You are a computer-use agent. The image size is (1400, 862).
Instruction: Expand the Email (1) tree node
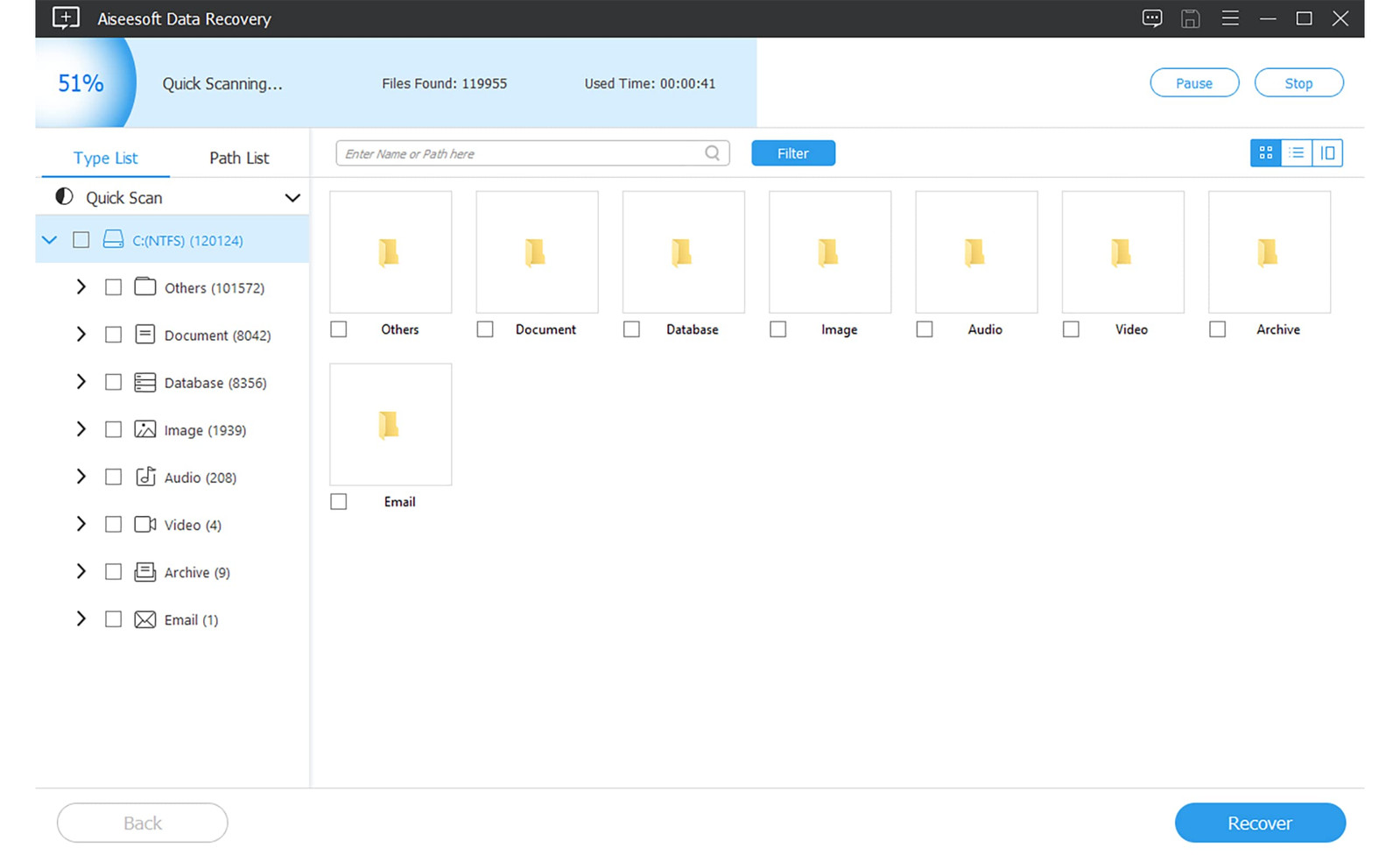click(81, 618)
